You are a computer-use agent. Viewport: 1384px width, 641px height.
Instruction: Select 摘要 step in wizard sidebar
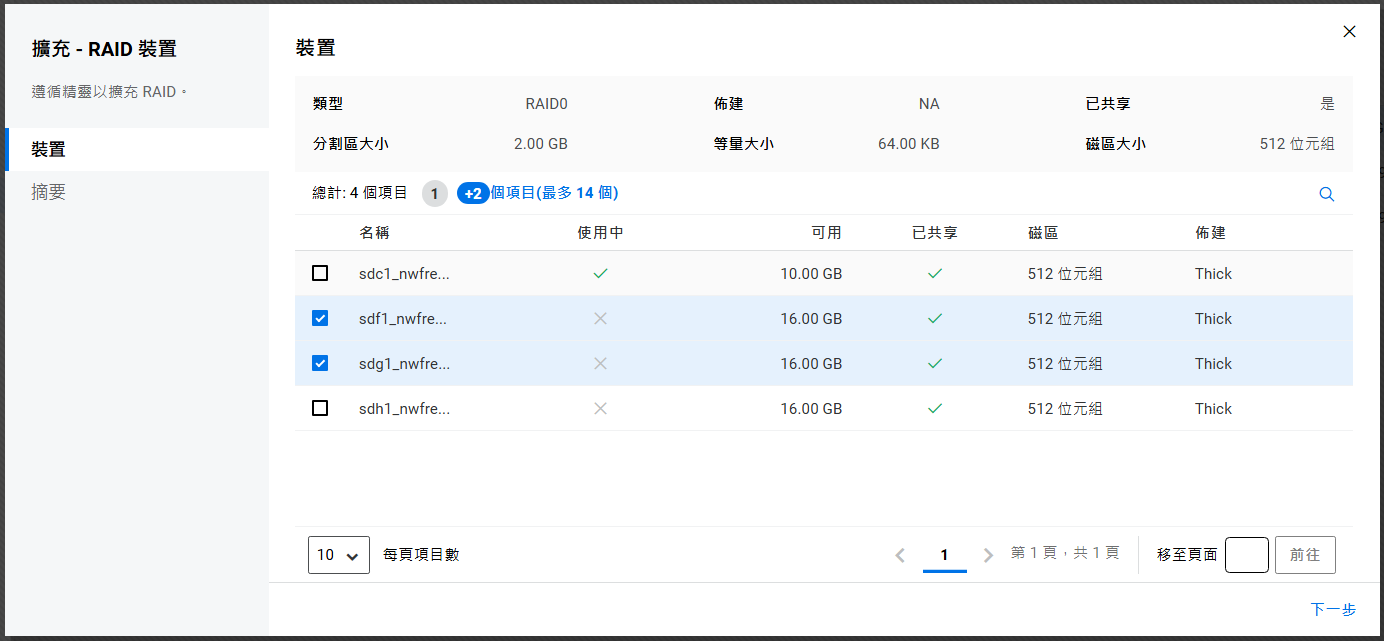pos(48,192)
